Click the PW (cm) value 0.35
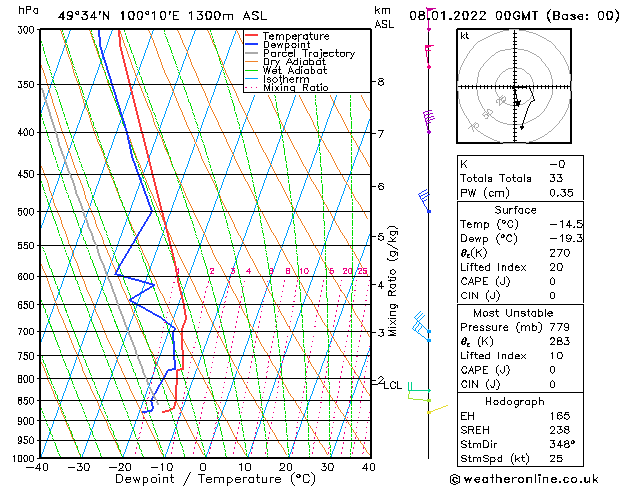The width and height of the screenshot is (629, 486). pyautogui.click(x=561, y=192)
